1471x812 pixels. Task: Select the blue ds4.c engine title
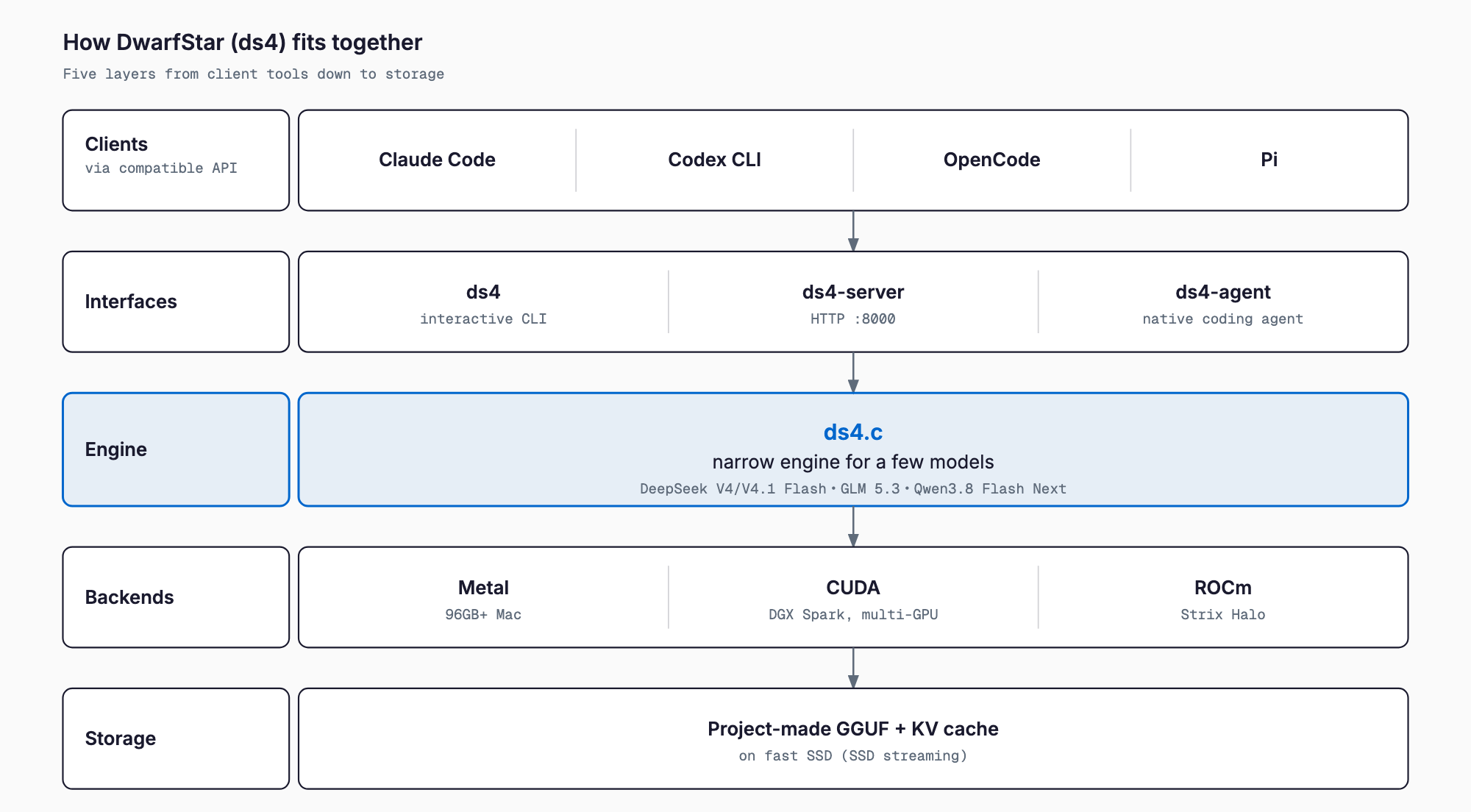pyautogui.click(x=853, y=432)
